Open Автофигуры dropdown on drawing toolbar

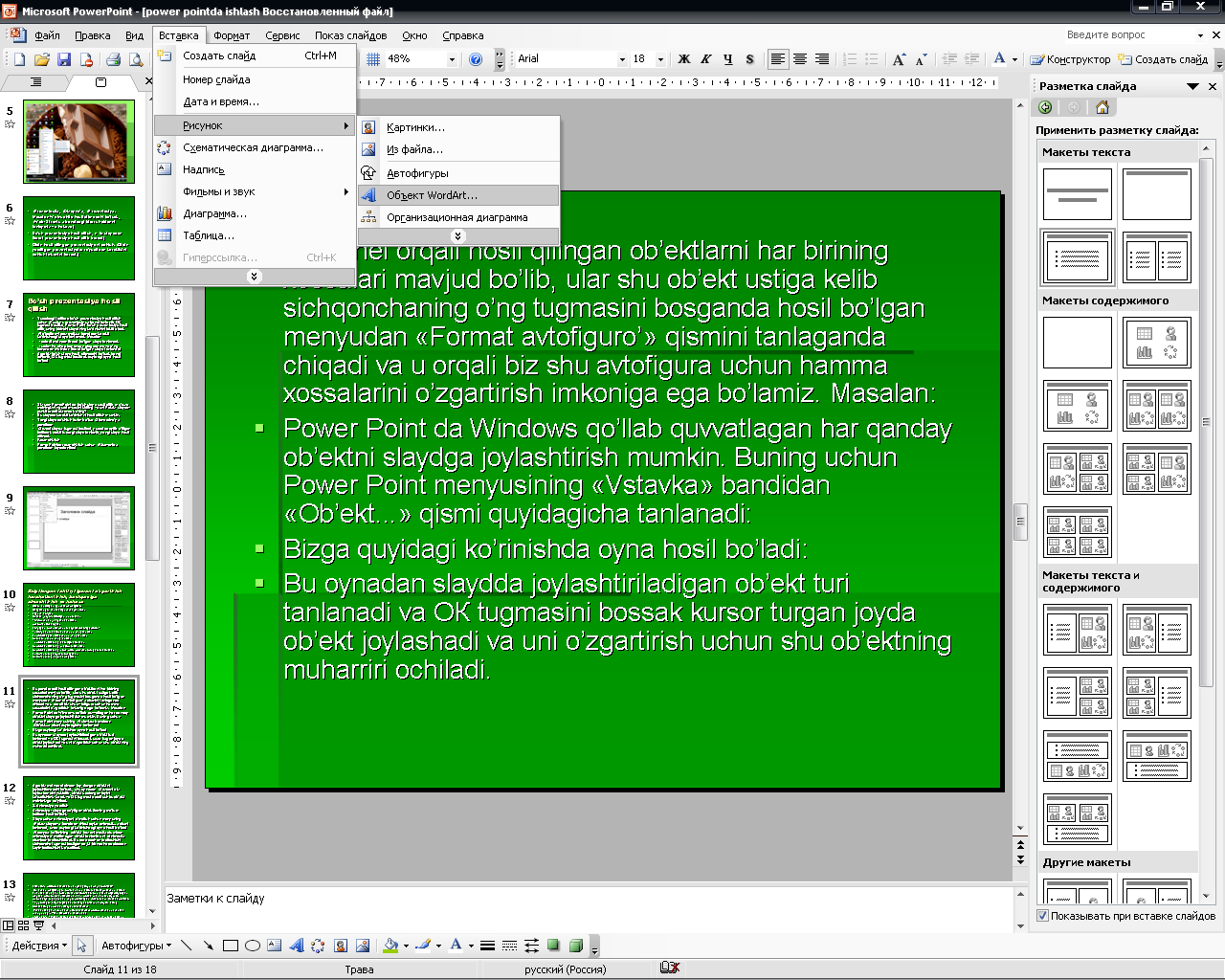(x=136, y=946)
